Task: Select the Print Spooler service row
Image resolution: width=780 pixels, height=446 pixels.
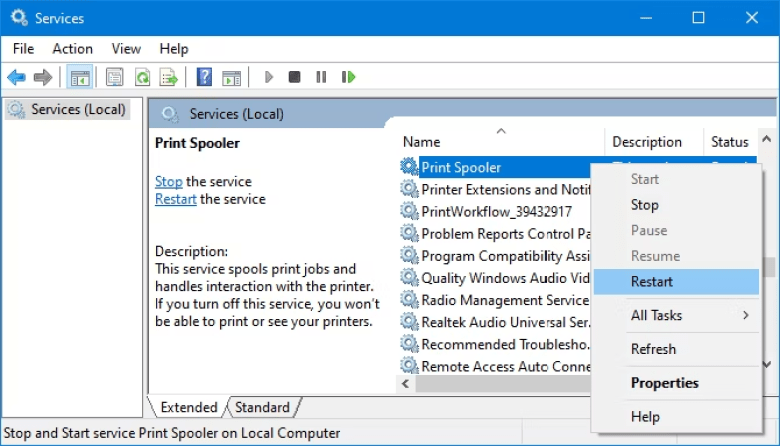Action: pyautogui.click(x=495, y=167)
